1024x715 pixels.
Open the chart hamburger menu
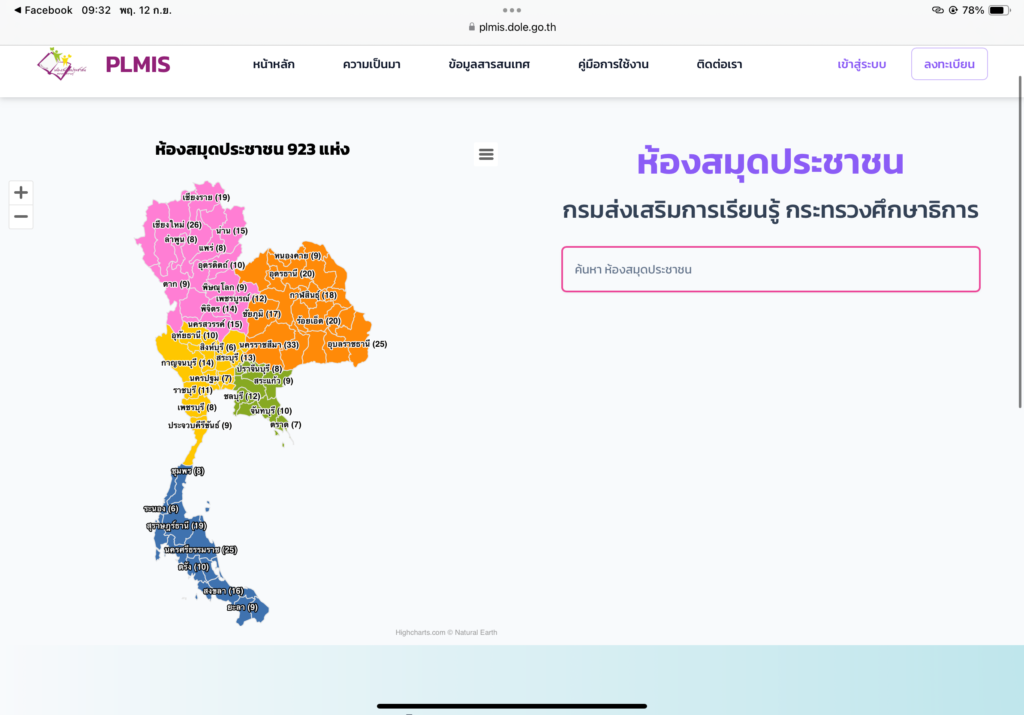click(486, 154)
